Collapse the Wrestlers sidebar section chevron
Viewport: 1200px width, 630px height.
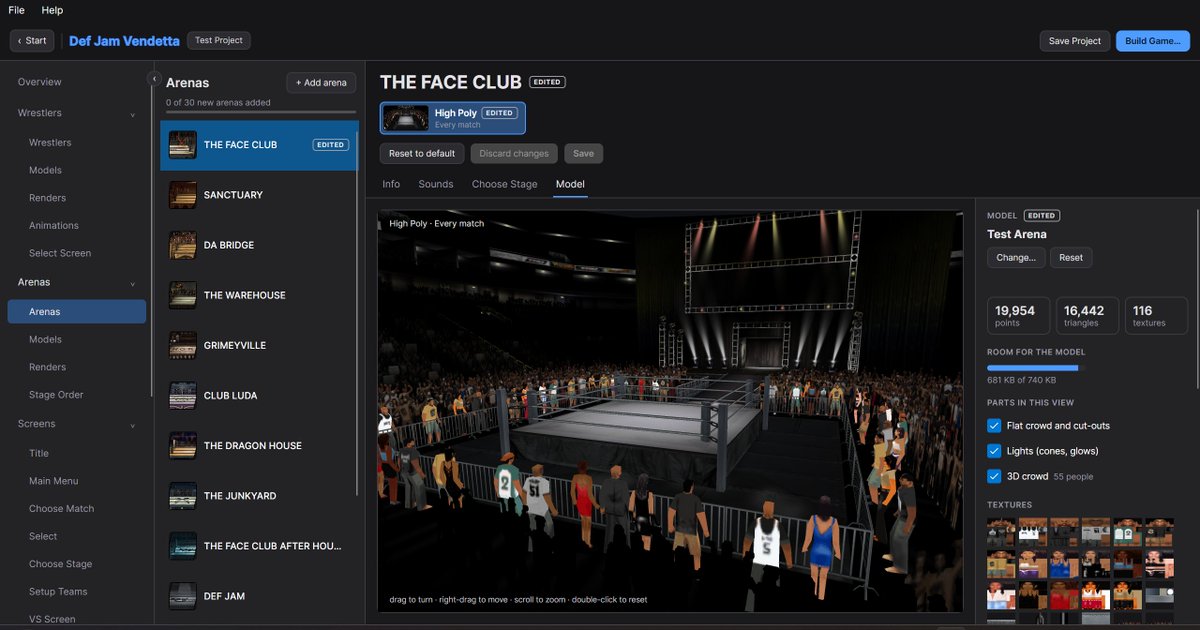point(132,114)
